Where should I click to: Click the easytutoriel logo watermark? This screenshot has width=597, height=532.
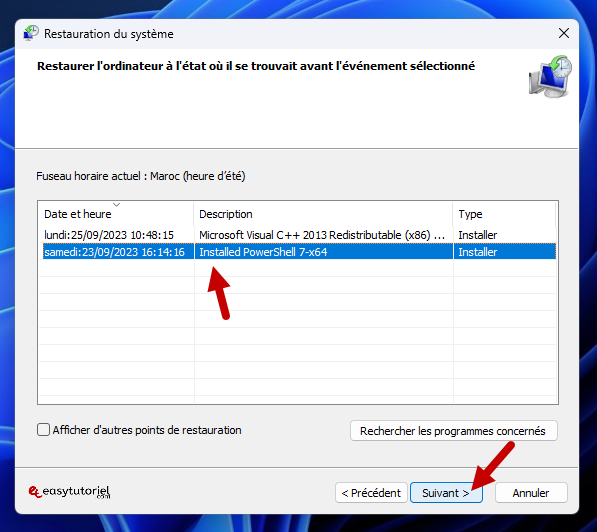[x=69, y=492]
